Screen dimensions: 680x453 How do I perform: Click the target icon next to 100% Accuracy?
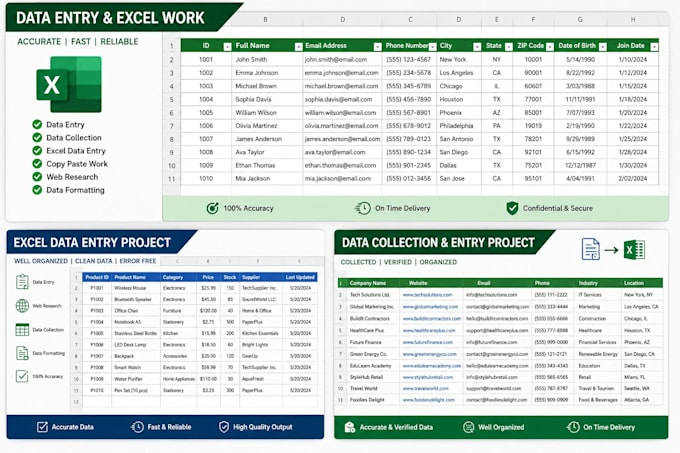[212, 208]
